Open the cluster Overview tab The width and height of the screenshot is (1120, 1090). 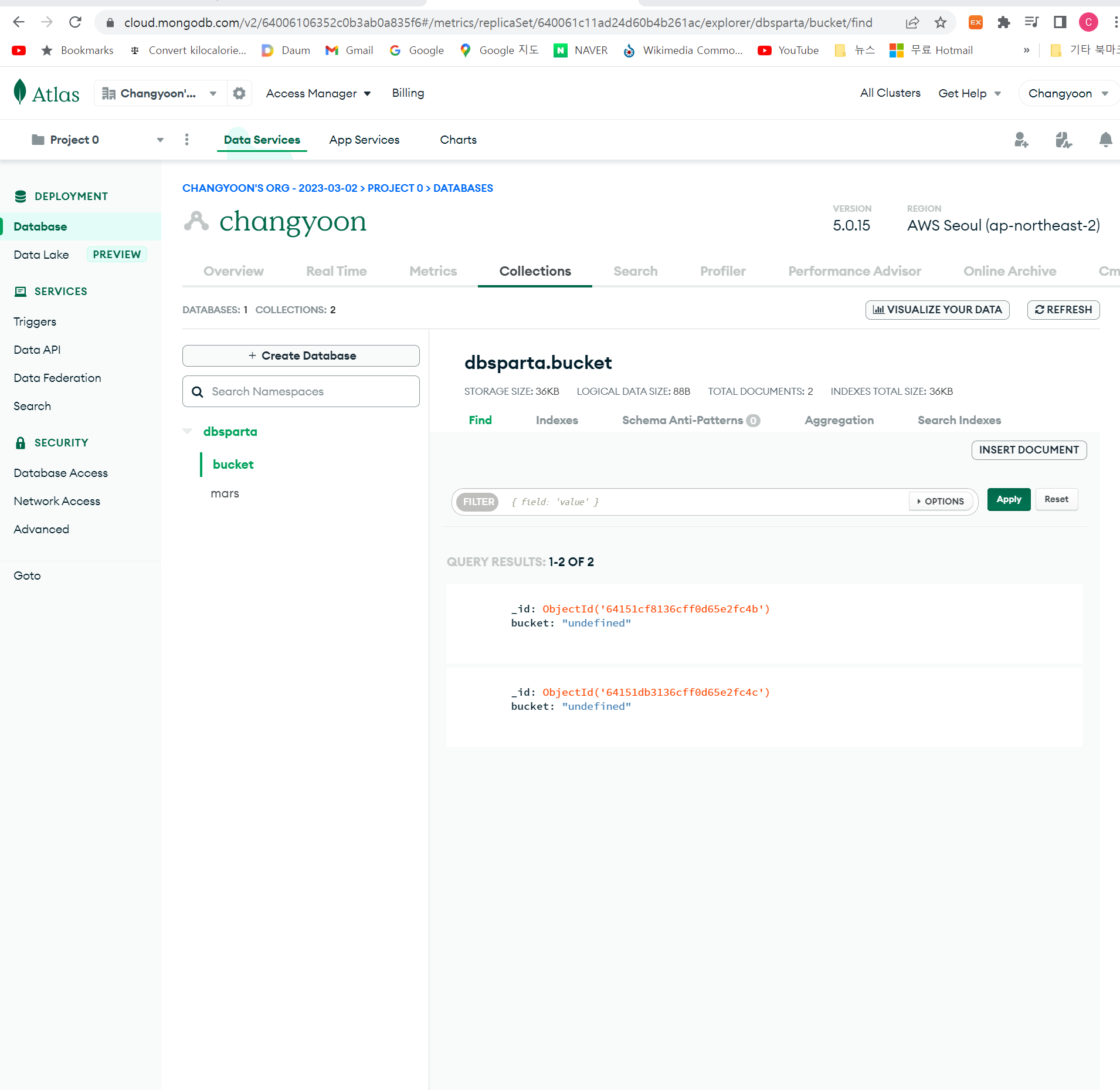[x=233, y=271]
